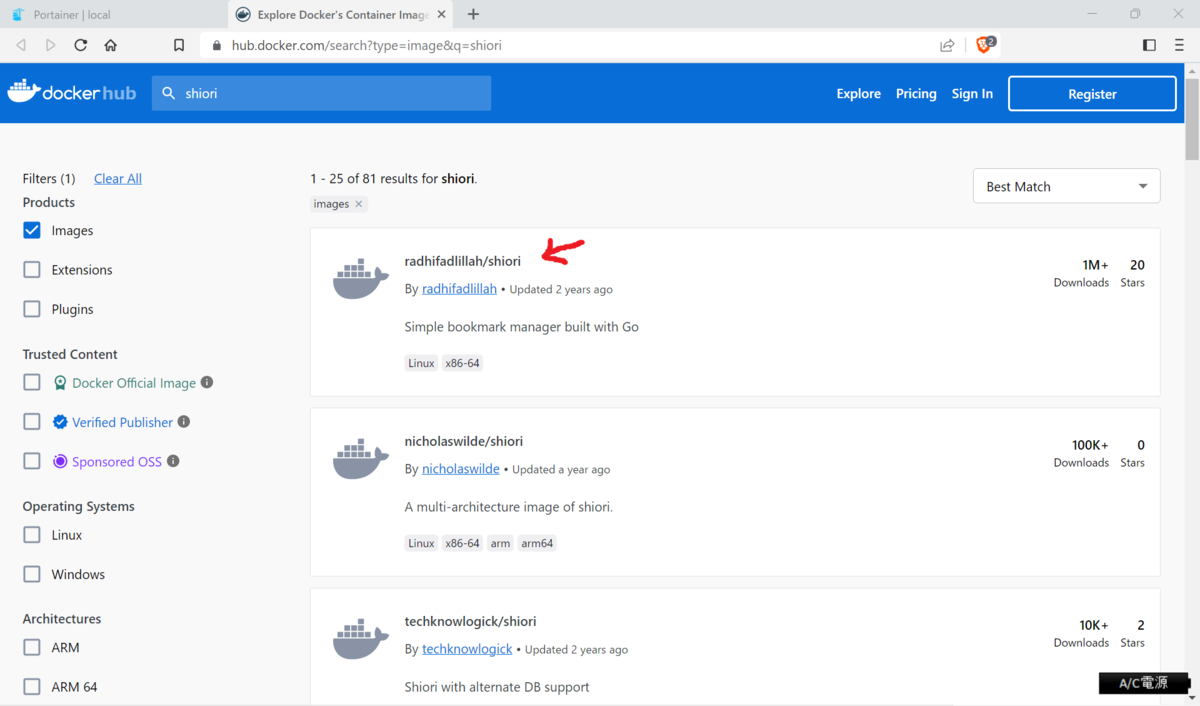Open the nicholaswilde publisher link
Screen dimensions: 1200x706
(x=461, y=469)
